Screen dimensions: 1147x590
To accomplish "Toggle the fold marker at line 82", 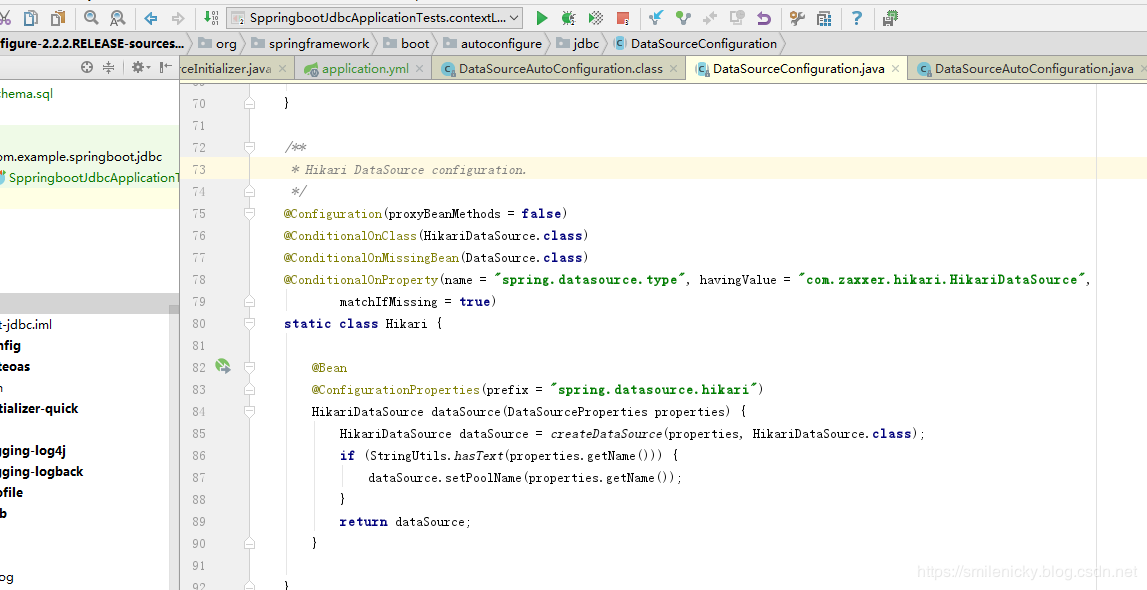I will (249, 367).
